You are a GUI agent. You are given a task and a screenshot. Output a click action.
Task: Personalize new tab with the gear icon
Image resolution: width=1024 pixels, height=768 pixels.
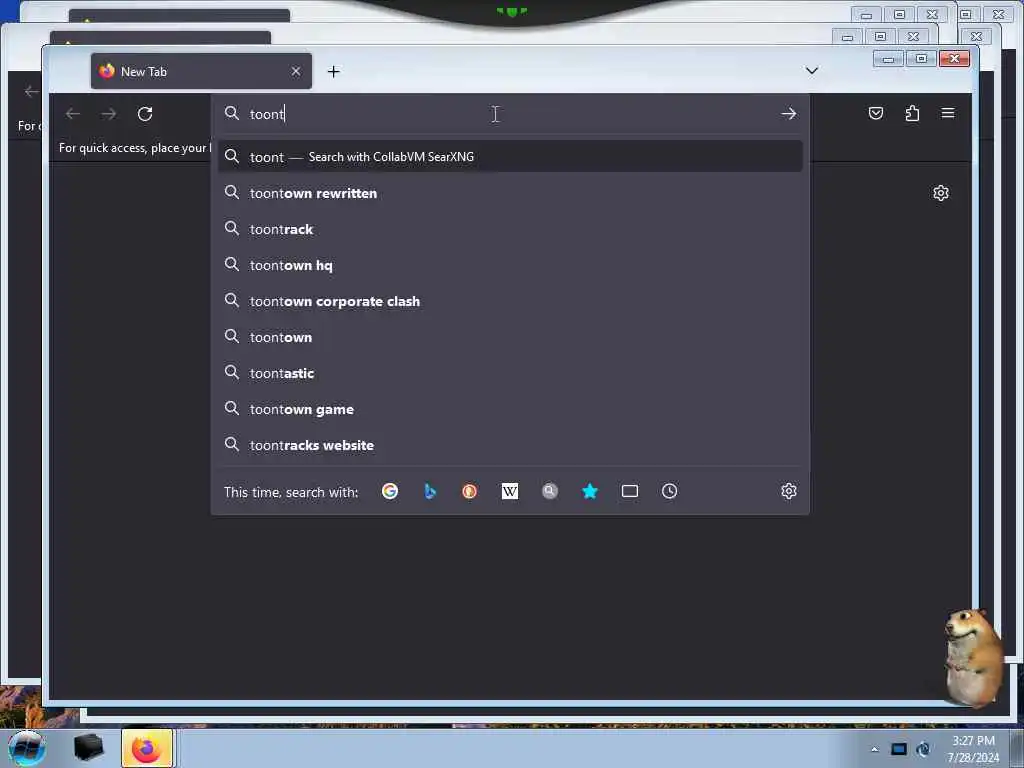click(x=941, y=193)
